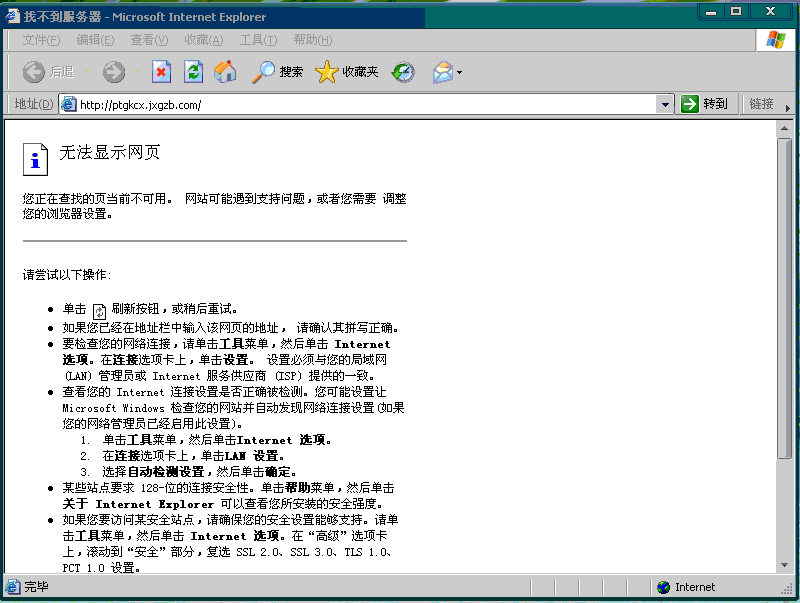Open the 文件(F) menu
Viewport: 800px width, 603px height.
41,40
